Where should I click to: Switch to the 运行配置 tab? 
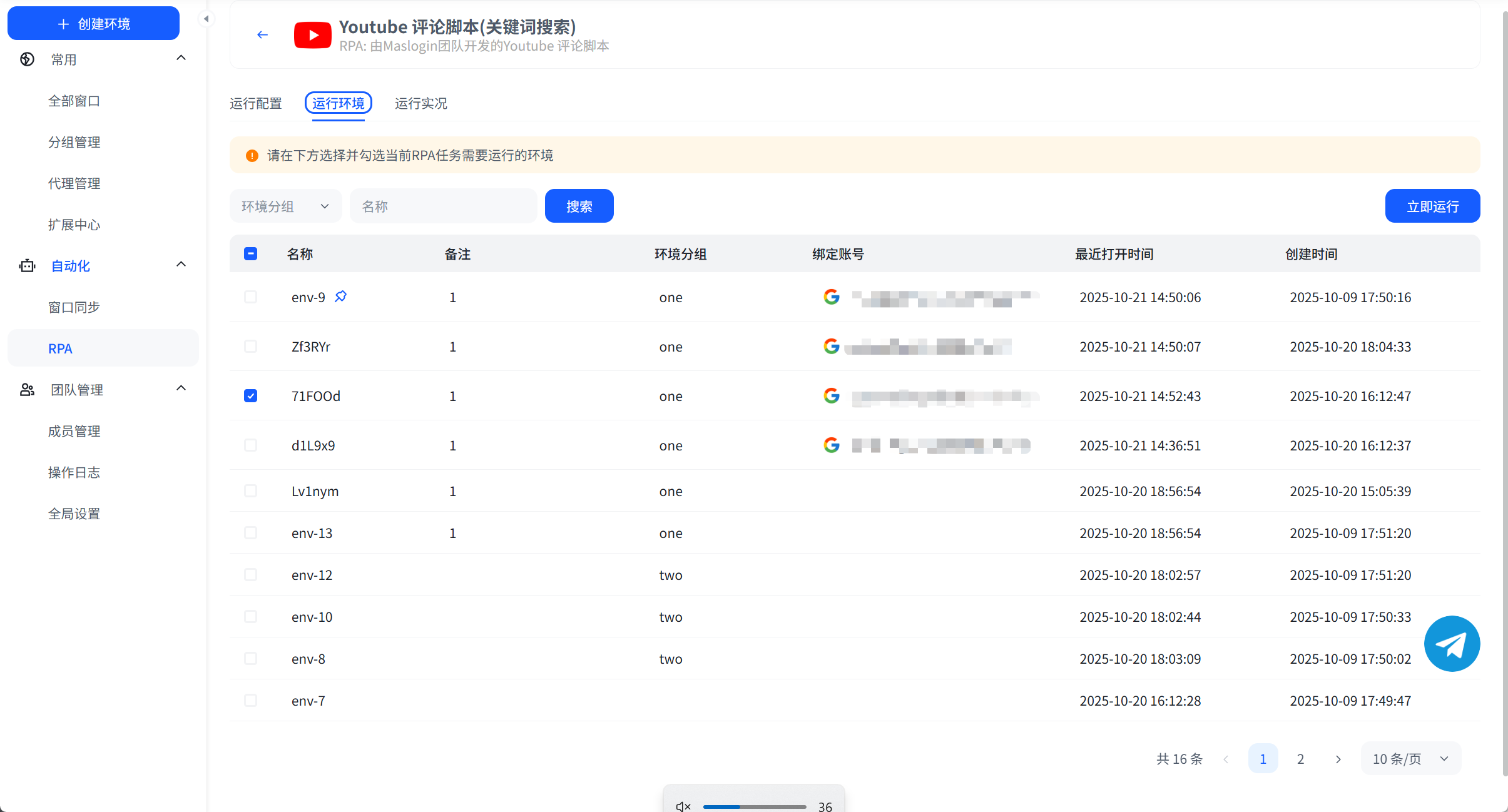[x=255, y=103]
